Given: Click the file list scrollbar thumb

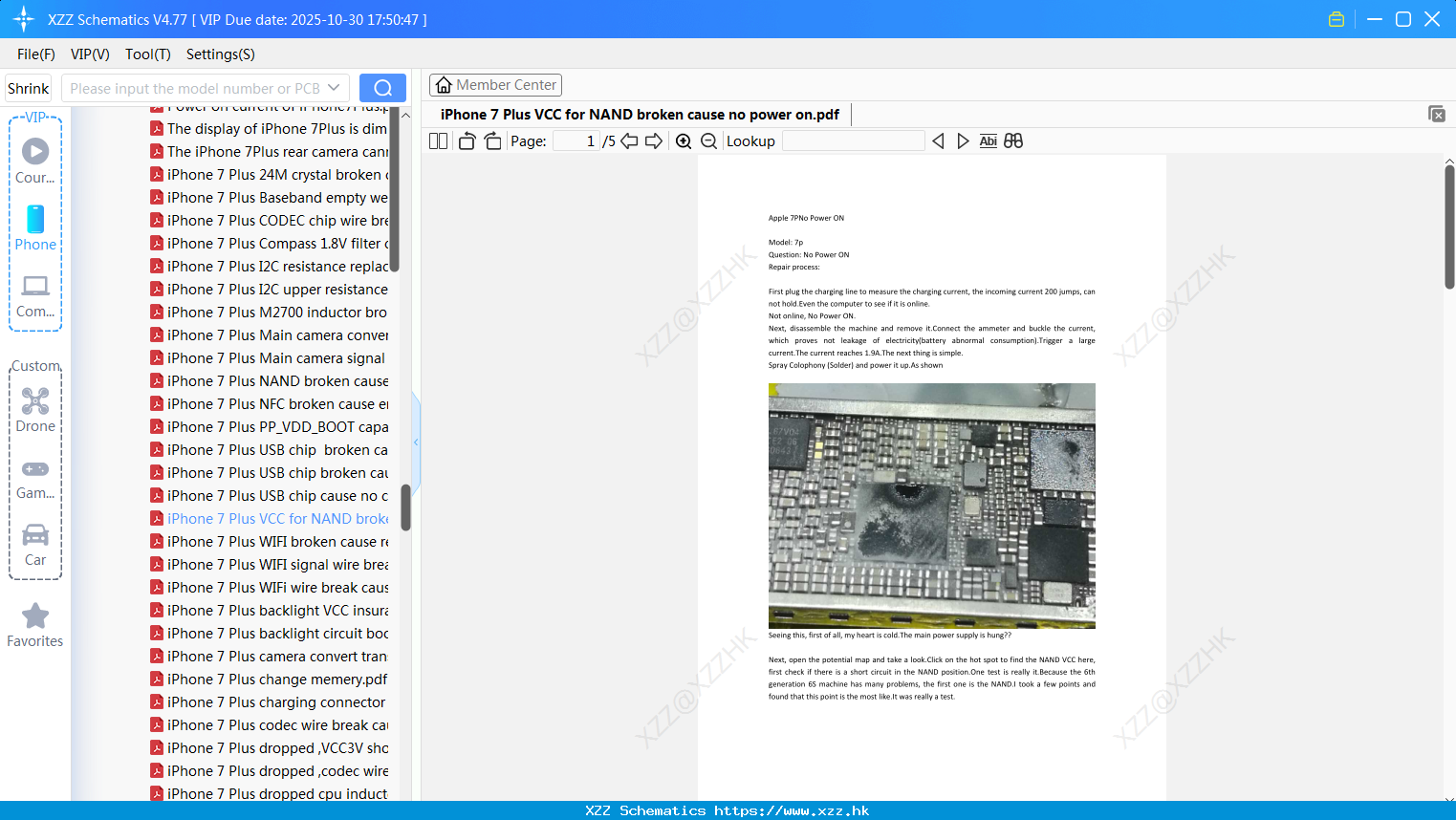Looking at the screenshot, I should coord(405,507).
